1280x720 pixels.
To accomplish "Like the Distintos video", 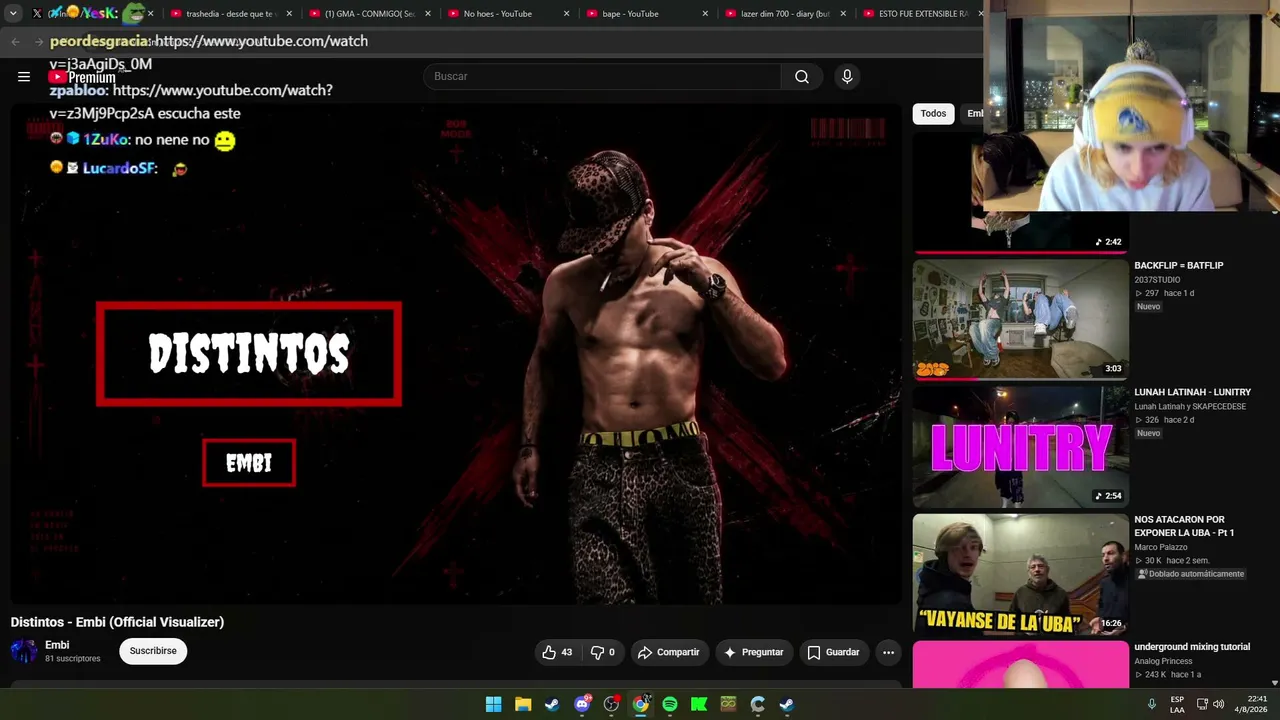I will point(557,652).
